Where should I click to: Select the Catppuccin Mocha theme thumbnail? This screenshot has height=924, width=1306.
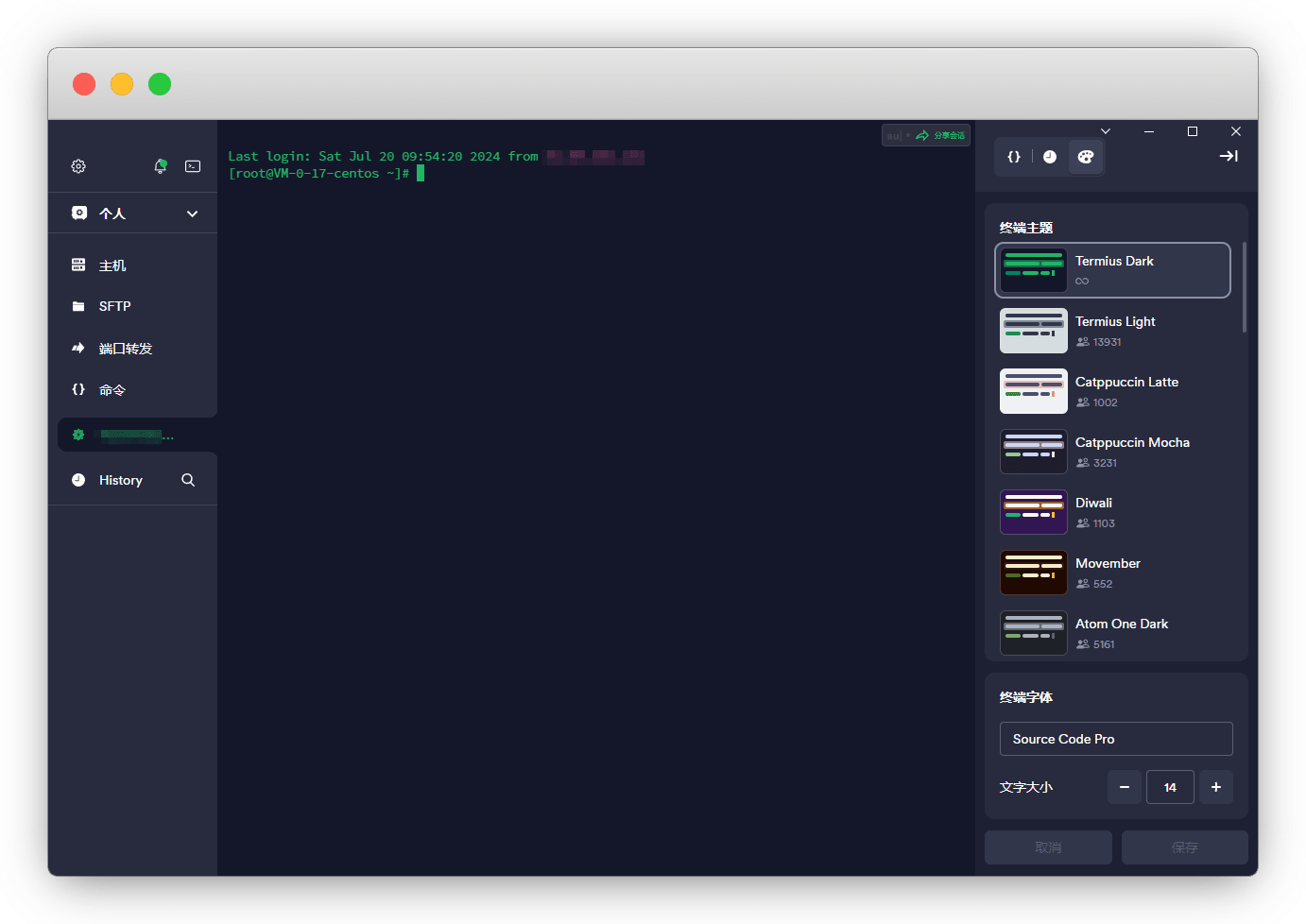1034,452
